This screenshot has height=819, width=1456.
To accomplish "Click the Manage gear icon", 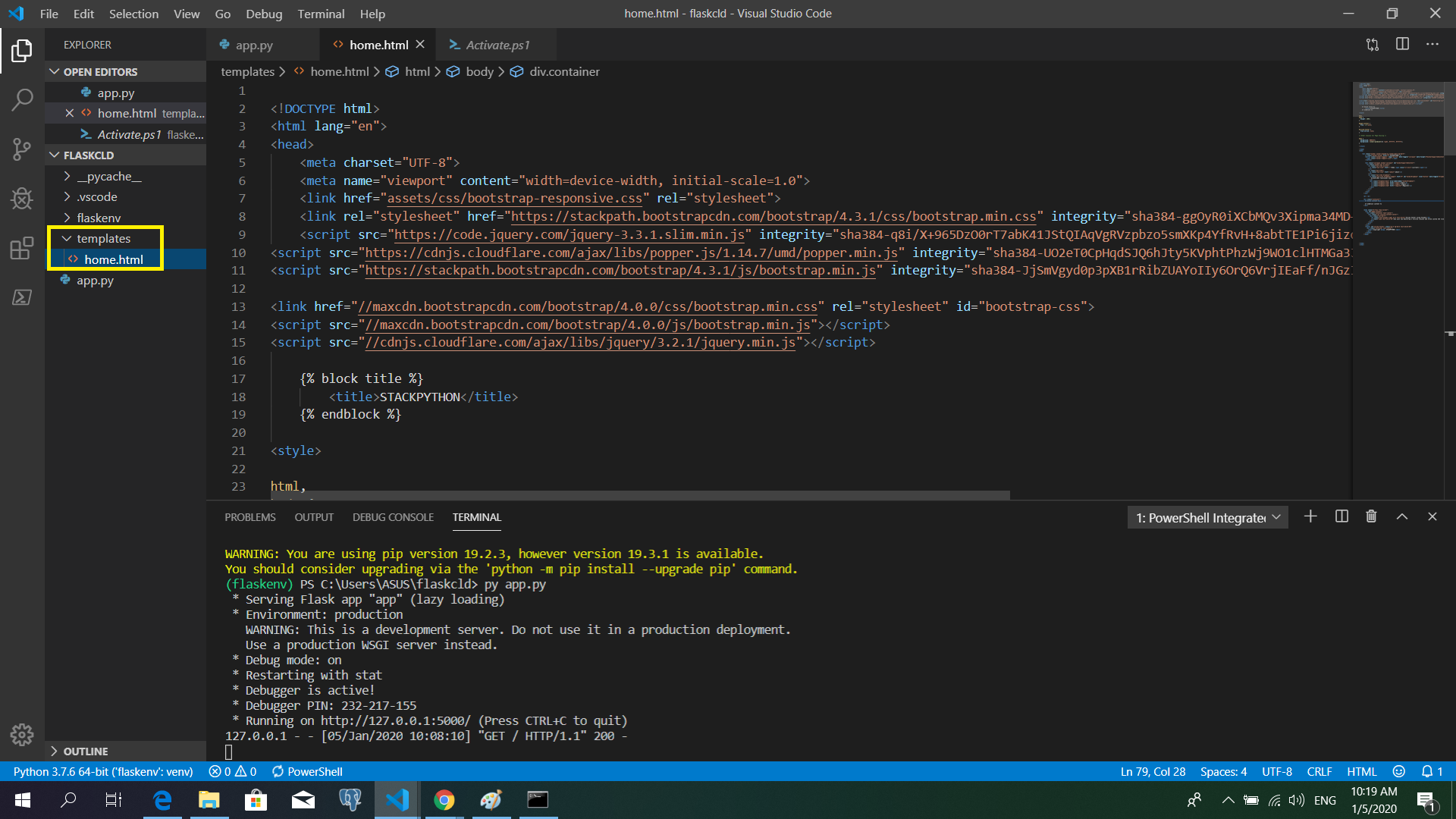I will [x=22, y=734].
